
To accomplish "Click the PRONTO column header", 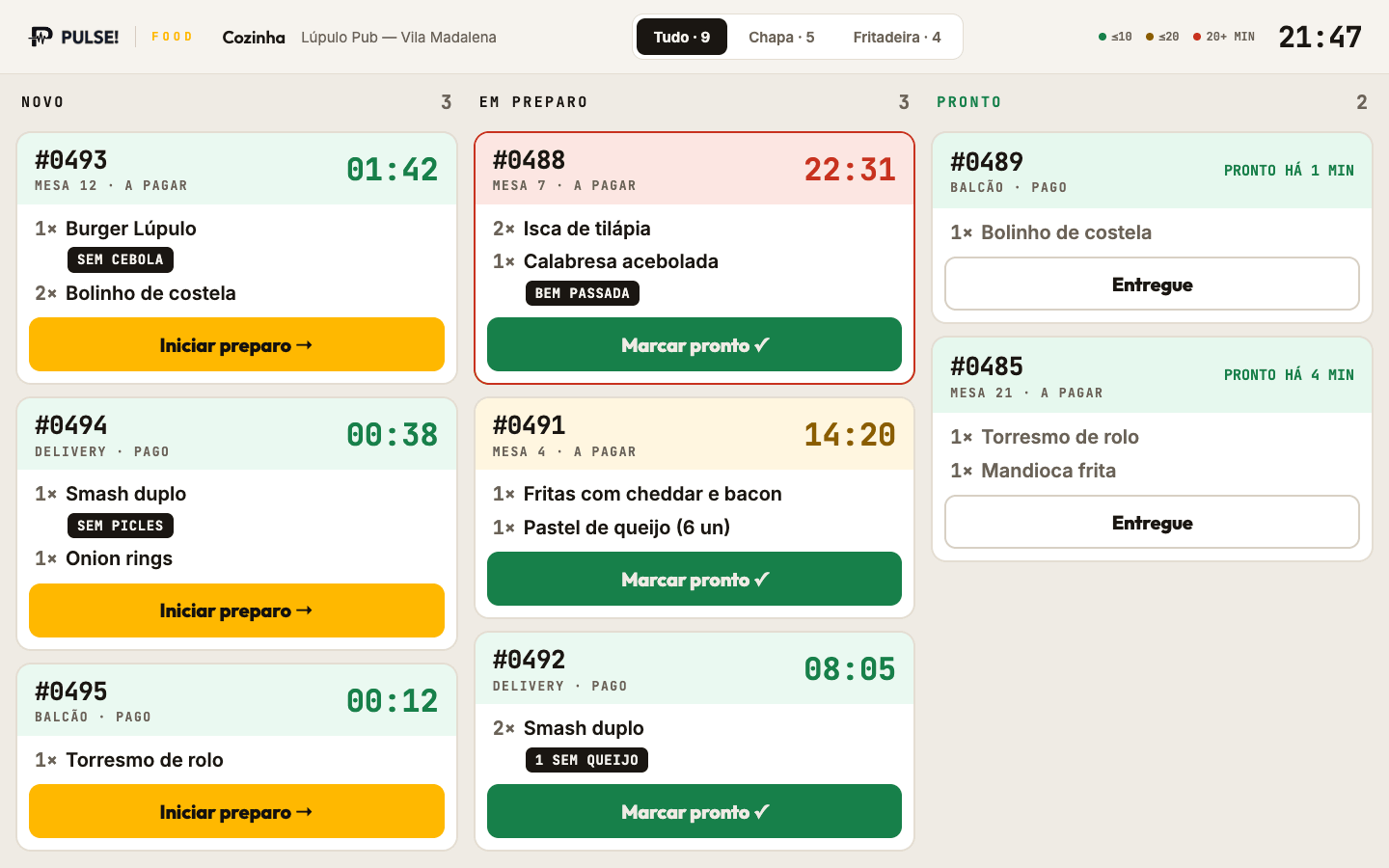I will [x=969, y=102].
